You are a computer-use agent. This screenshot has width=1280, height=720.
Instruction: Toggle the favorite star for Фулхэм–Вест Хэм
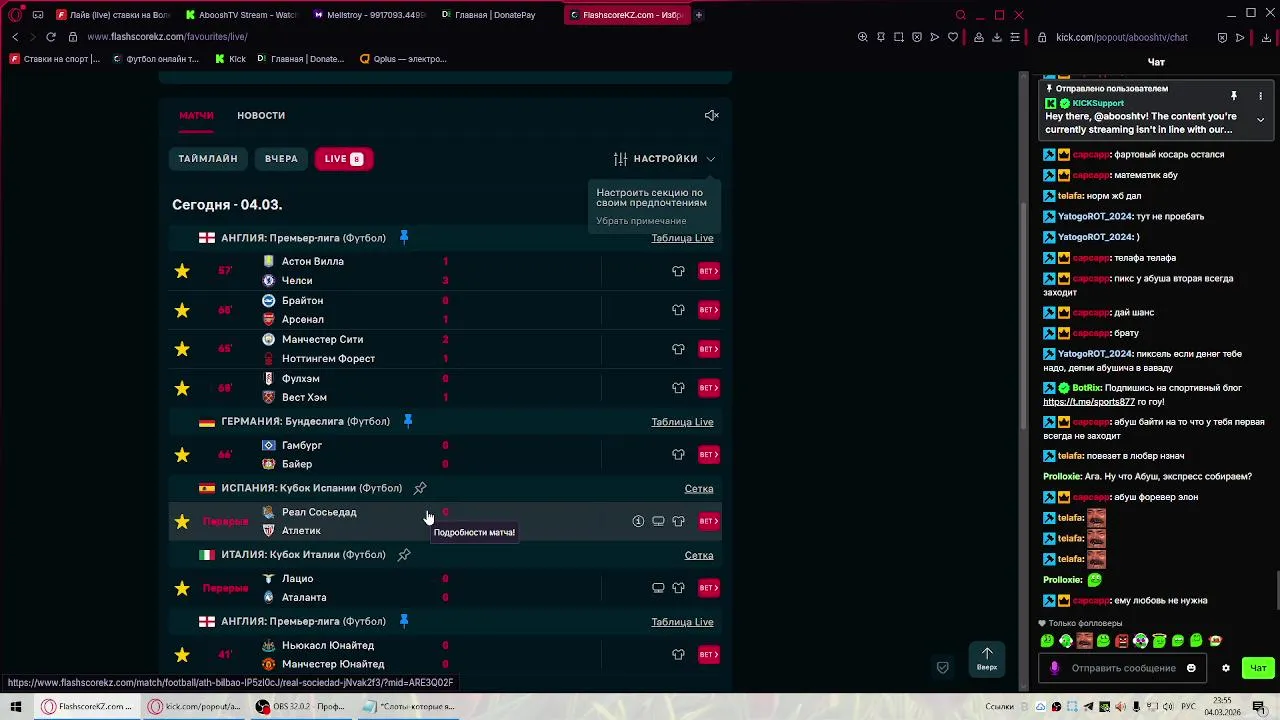coord(182,388)
